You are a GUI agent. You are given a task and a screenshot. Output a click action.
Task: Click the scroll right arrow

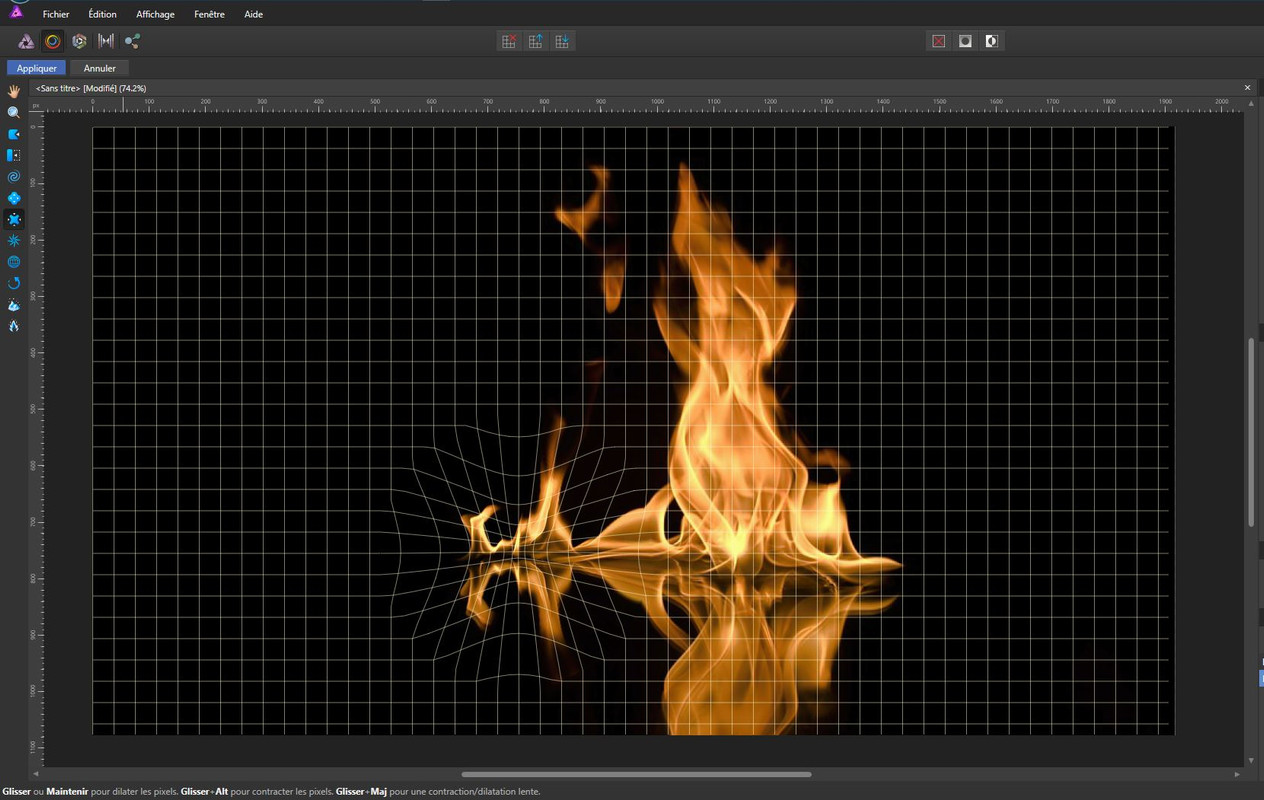pos(1237,774)
